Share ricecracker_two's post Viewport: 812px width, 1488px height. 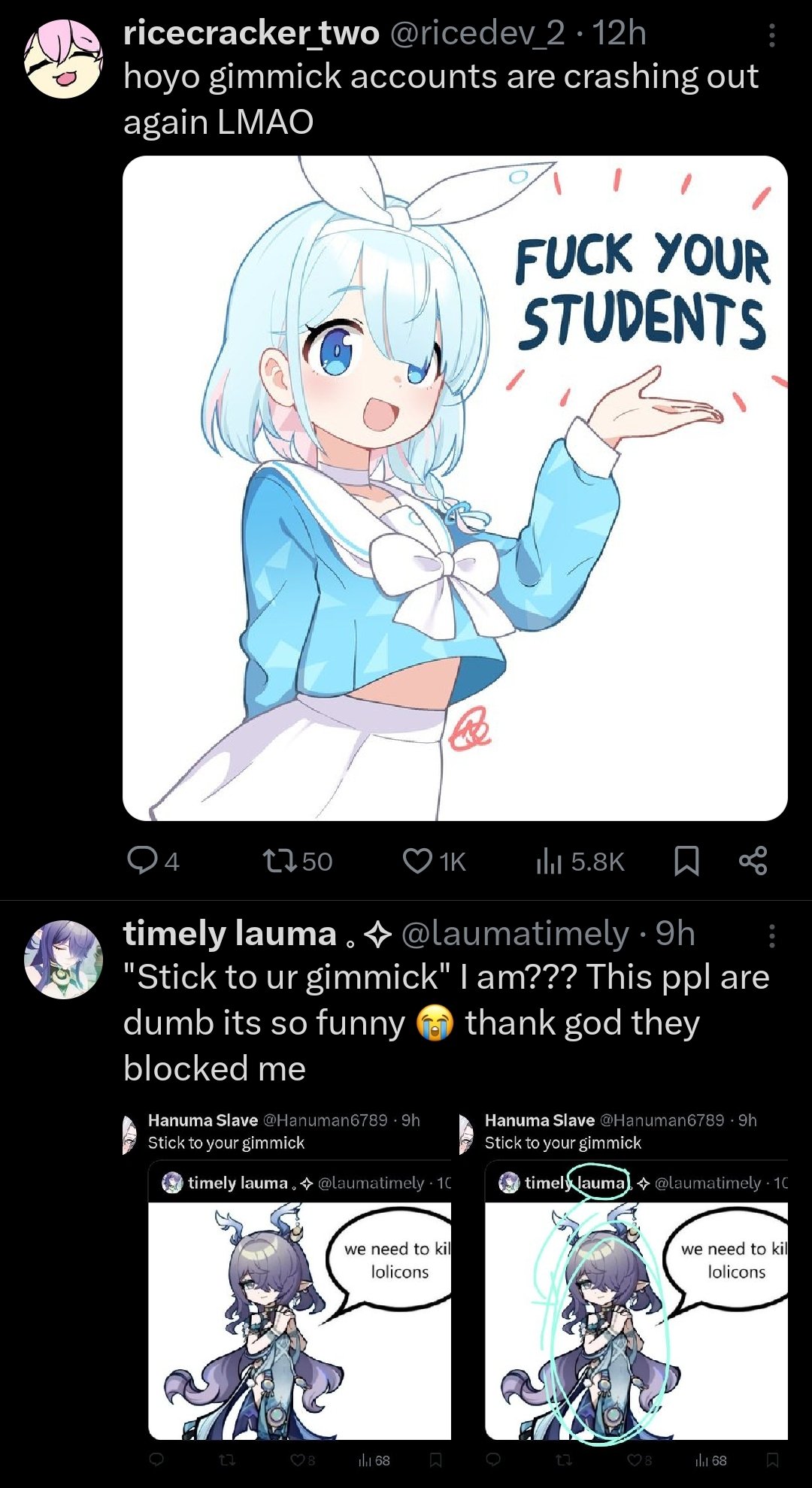(753, 861)
